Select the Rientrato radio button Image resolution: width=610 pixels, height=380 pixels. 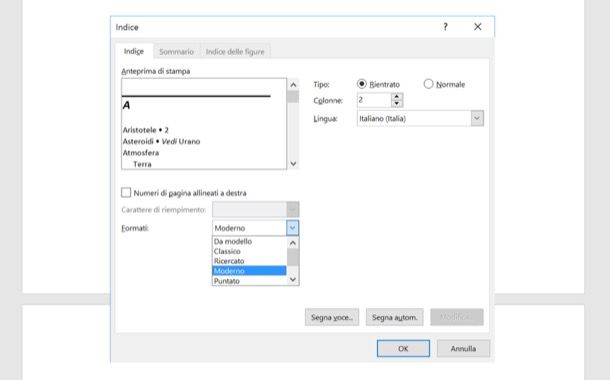362,84
